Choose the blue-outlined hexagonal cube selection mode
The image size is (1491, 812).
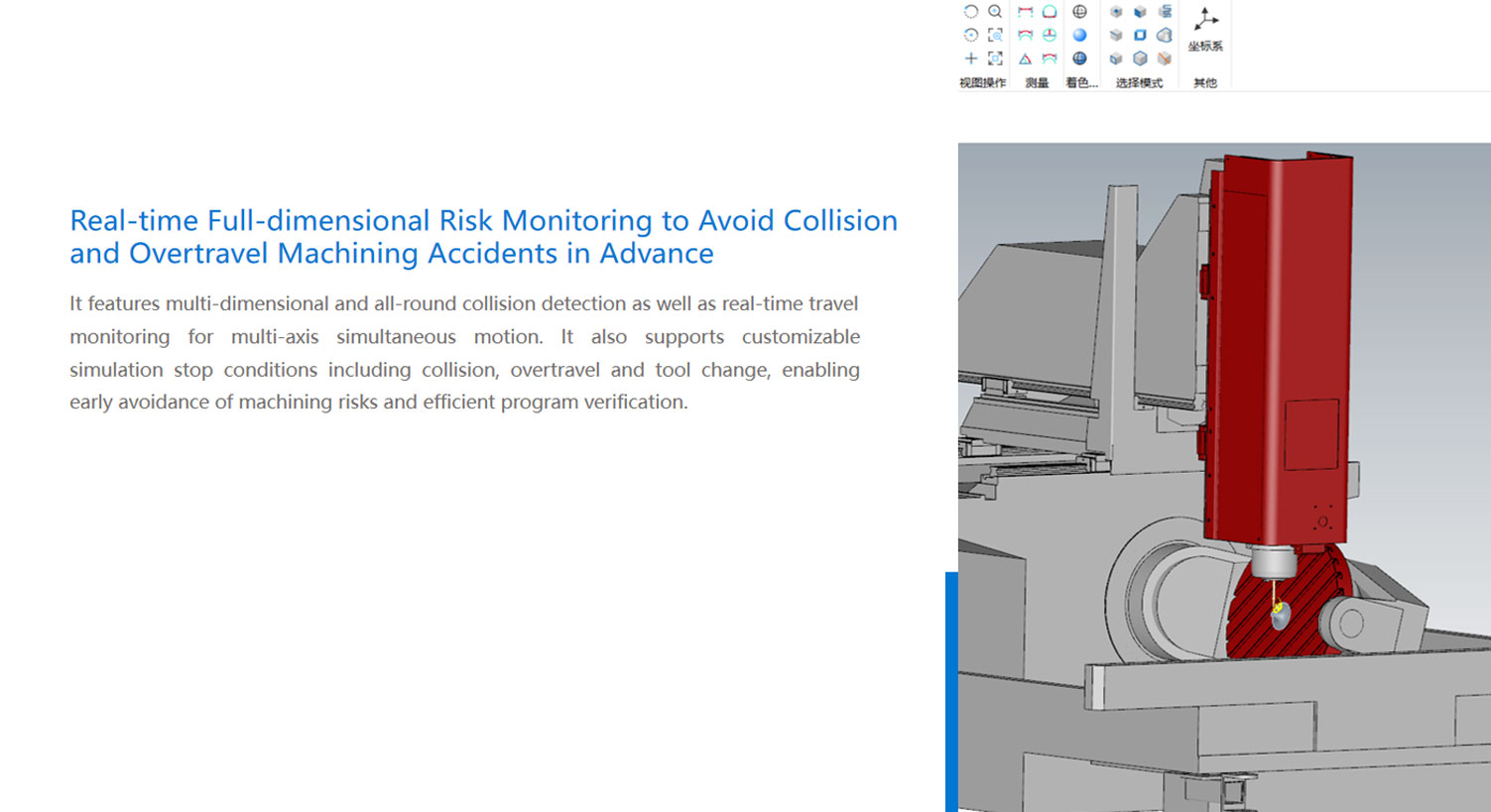click(1140, 58)
